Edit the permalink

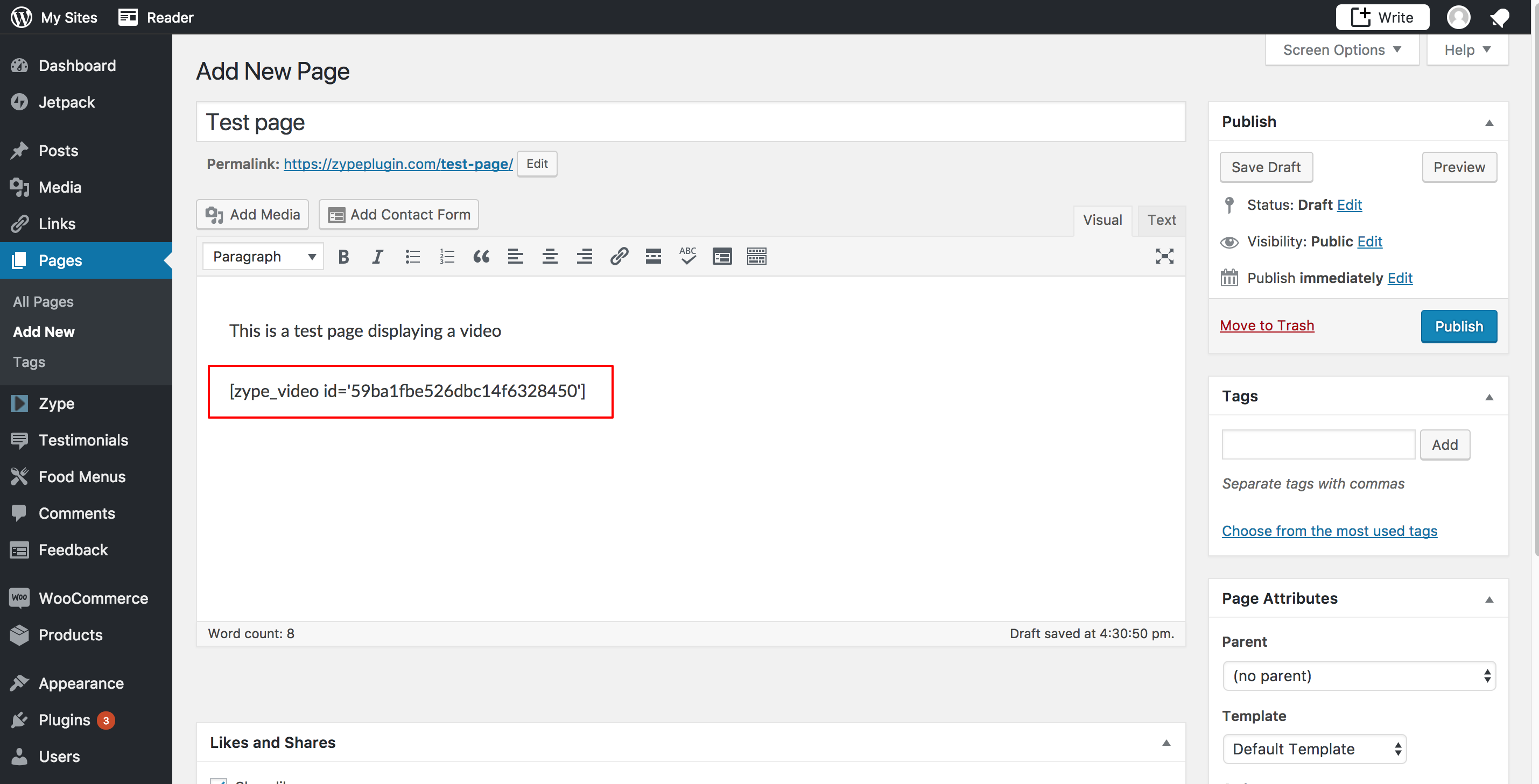(x=537, y=164)
